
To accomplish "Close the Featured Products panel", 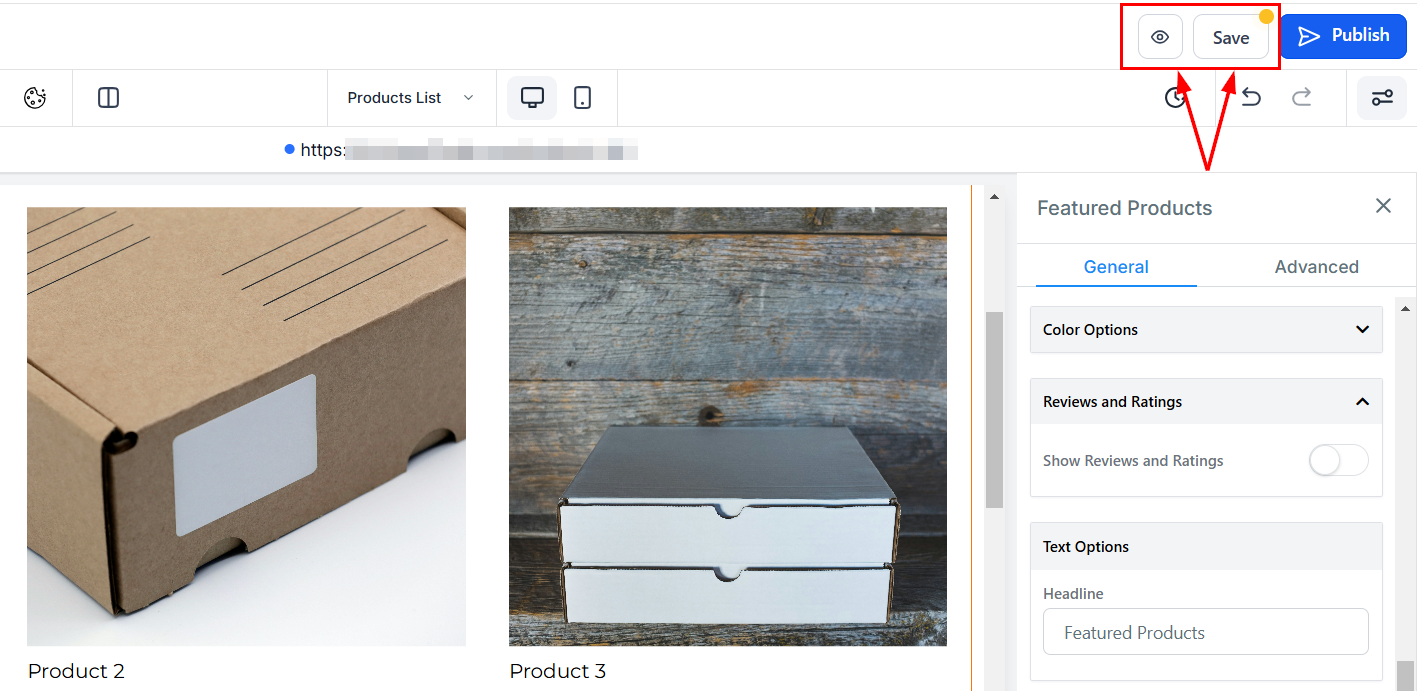I will pyautogui.click(x=1383, y=206).
